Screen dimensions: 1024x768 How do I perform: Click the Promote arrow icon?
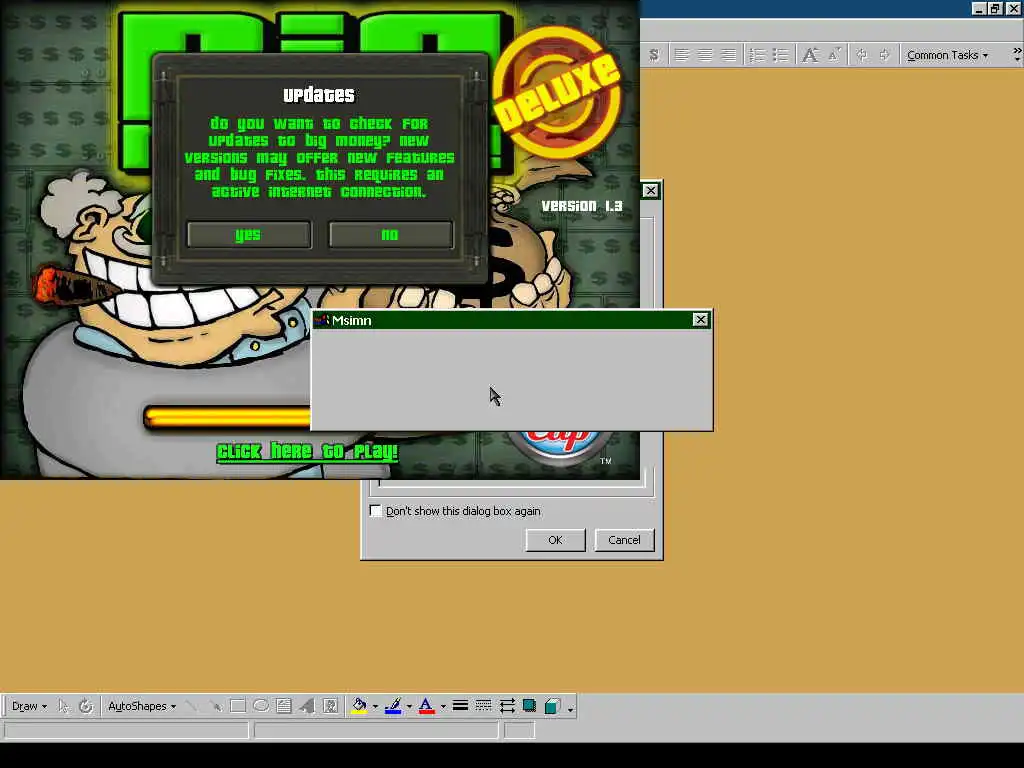pyautogui.click(x=862, y=56)
